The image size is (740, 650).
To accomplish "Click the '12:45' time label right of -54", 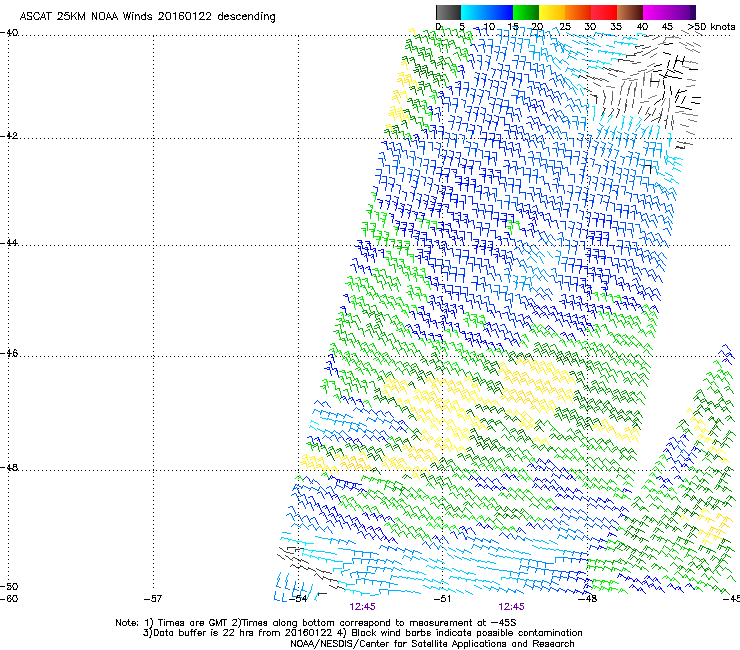I will point(362,607).
